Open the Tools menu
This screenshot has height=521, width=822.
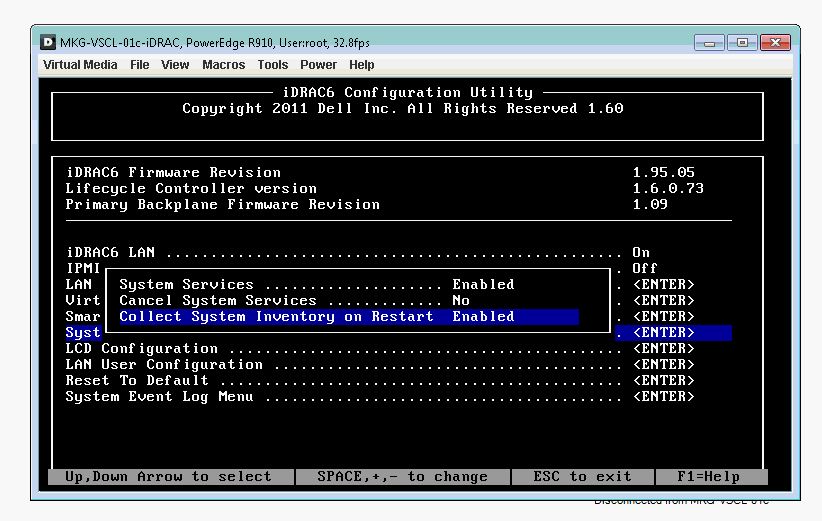[x=273, y=64]
